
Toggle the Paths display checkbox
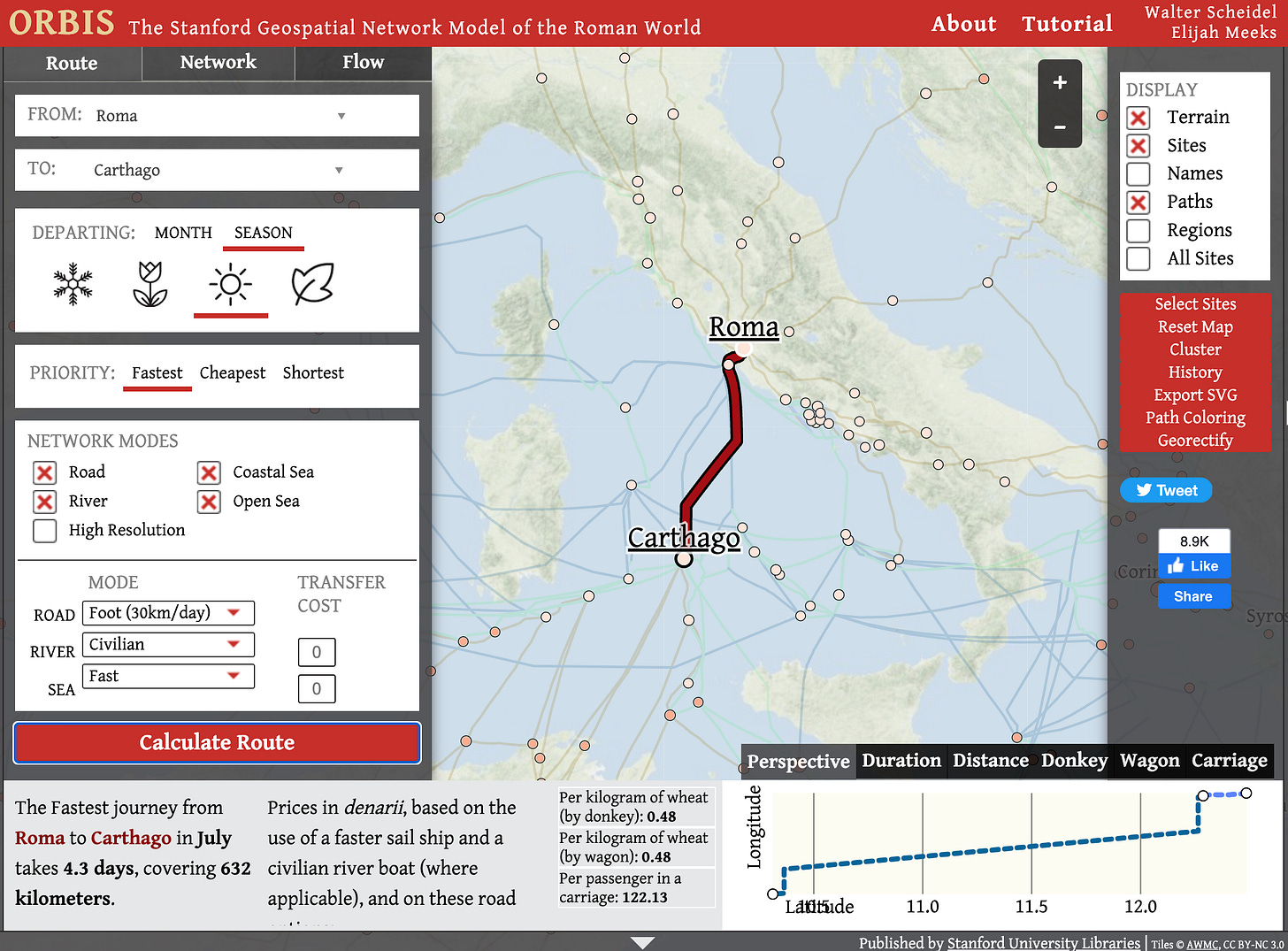point(1138,203)
